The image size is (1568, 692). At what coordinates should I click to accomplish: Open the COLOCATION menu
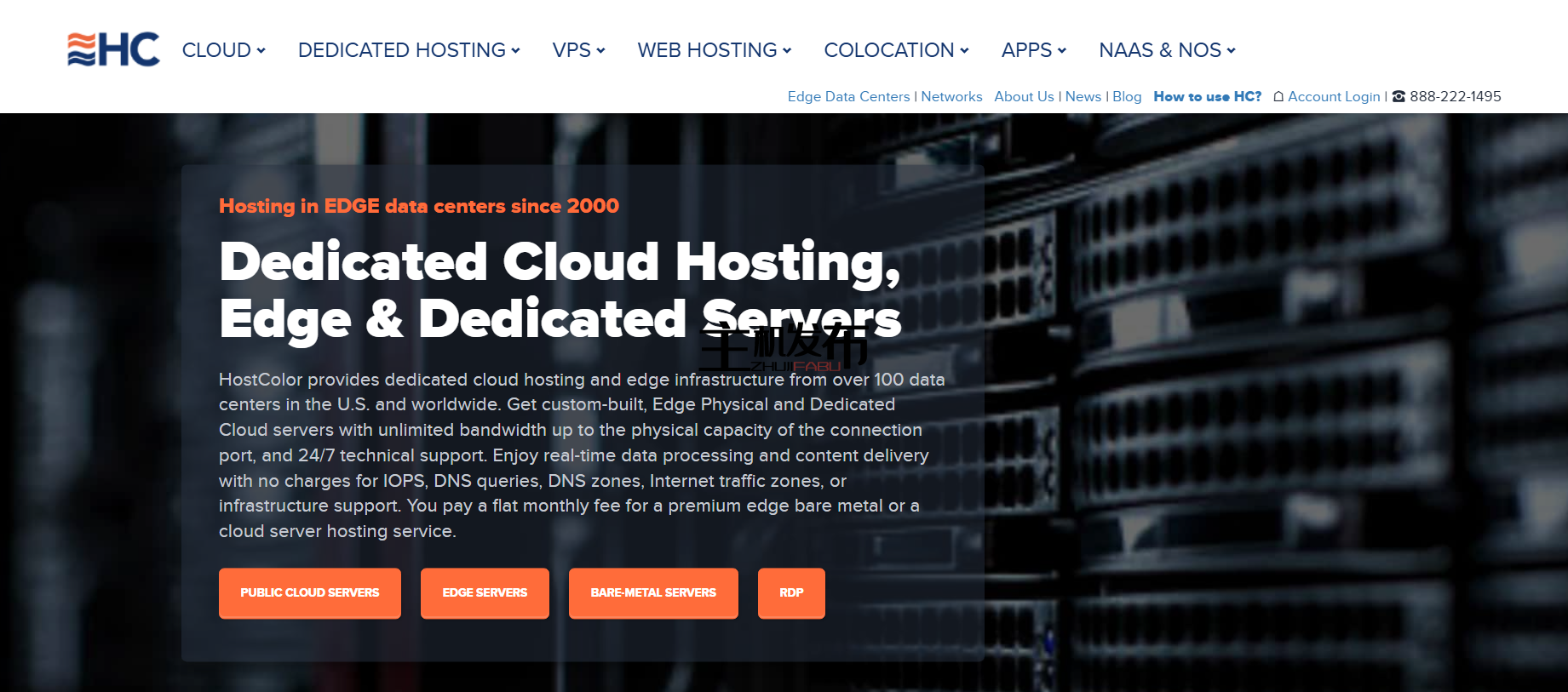895,50
